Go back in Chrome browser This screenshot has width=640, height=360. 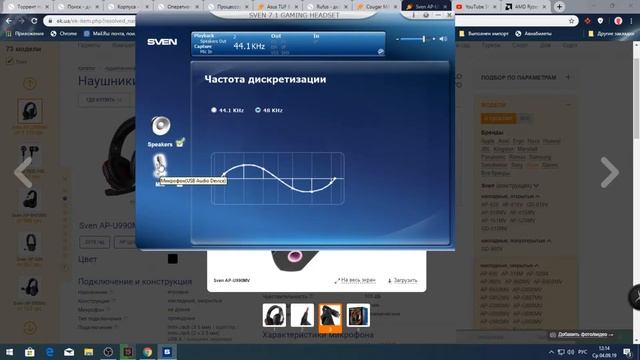pos(9,21)
